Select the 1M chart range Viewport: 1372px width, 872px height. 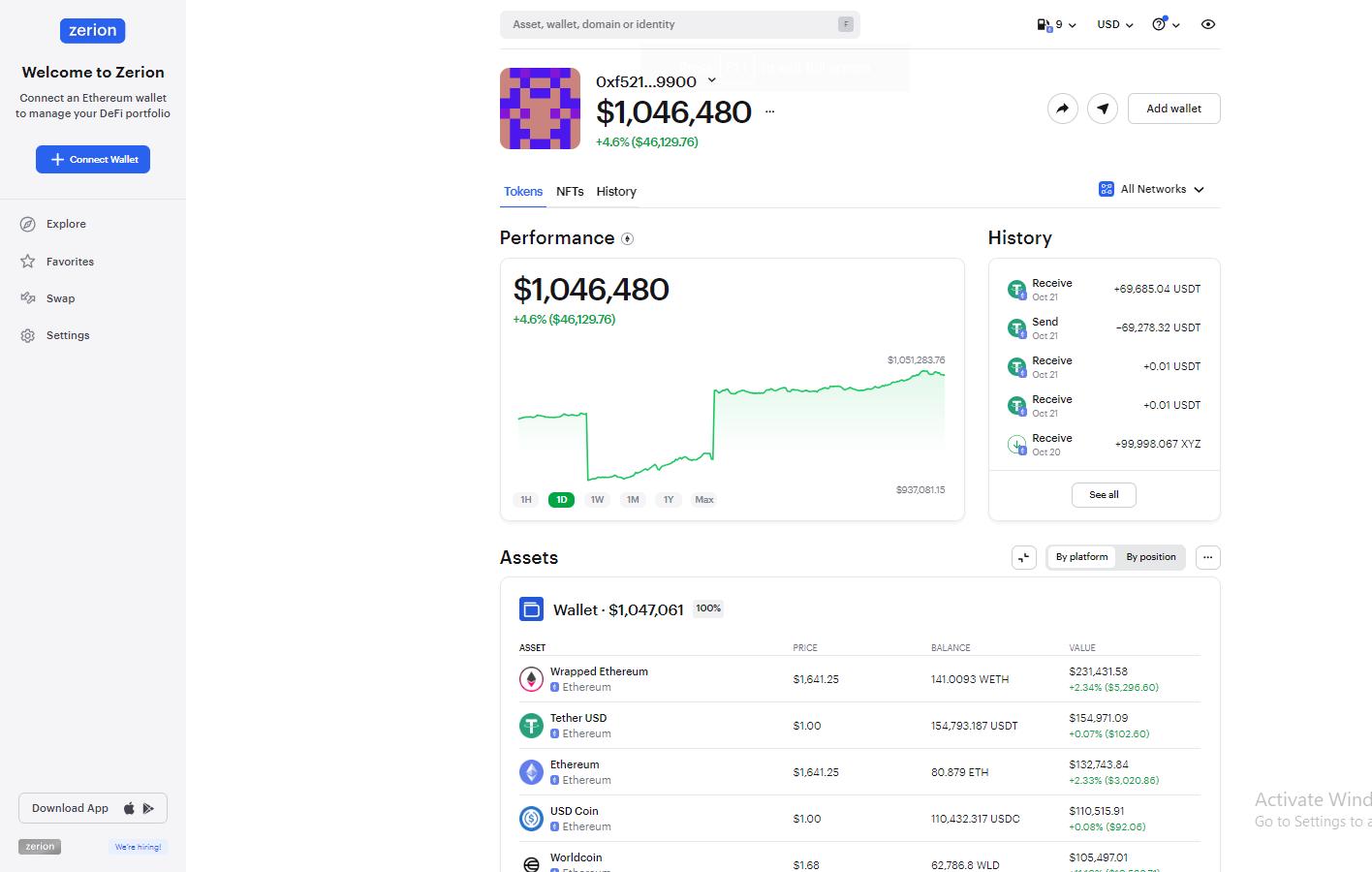click(633, 500)
